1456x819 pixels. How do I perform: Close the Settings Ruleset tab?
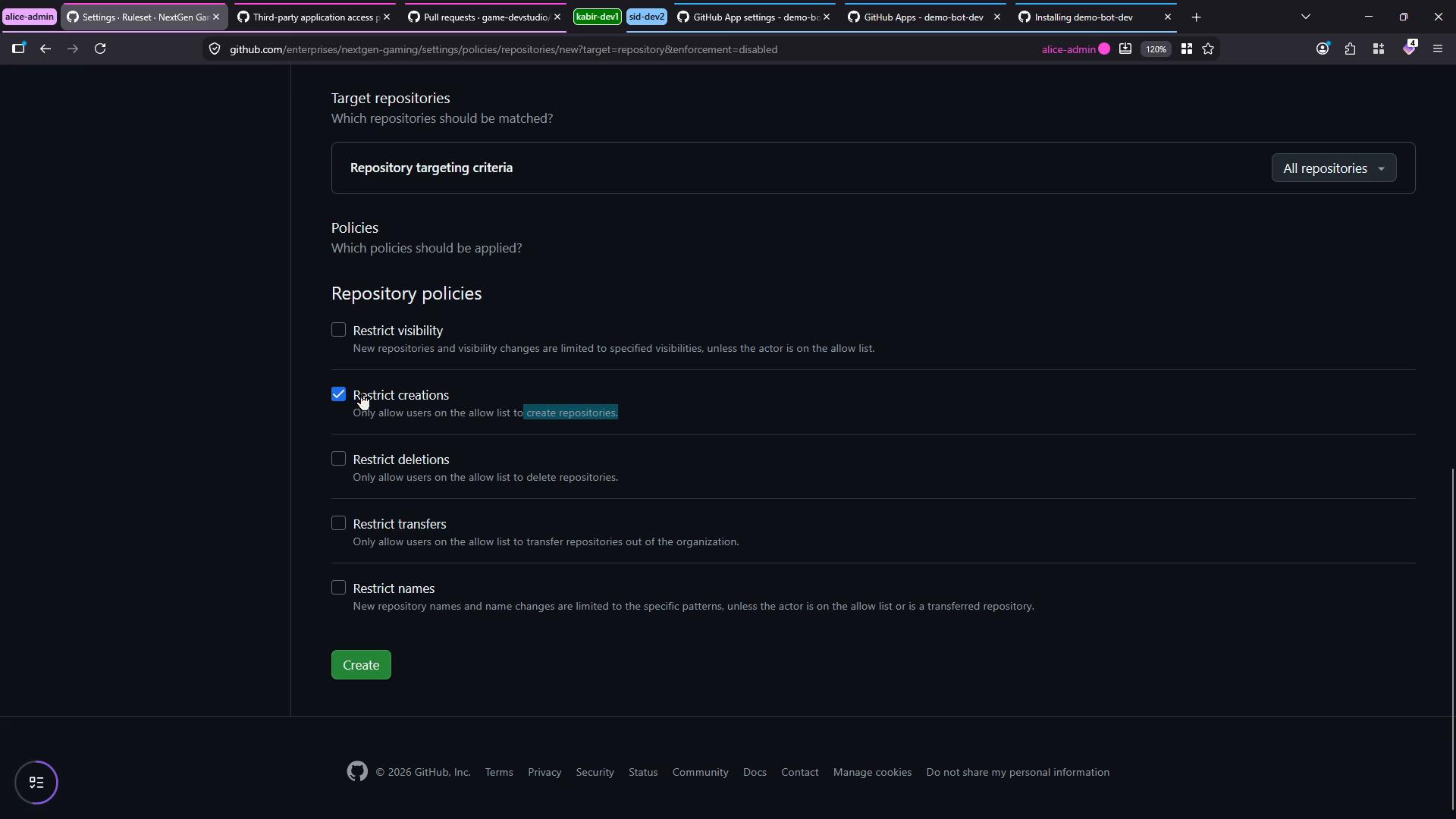[x=216, y=17]
